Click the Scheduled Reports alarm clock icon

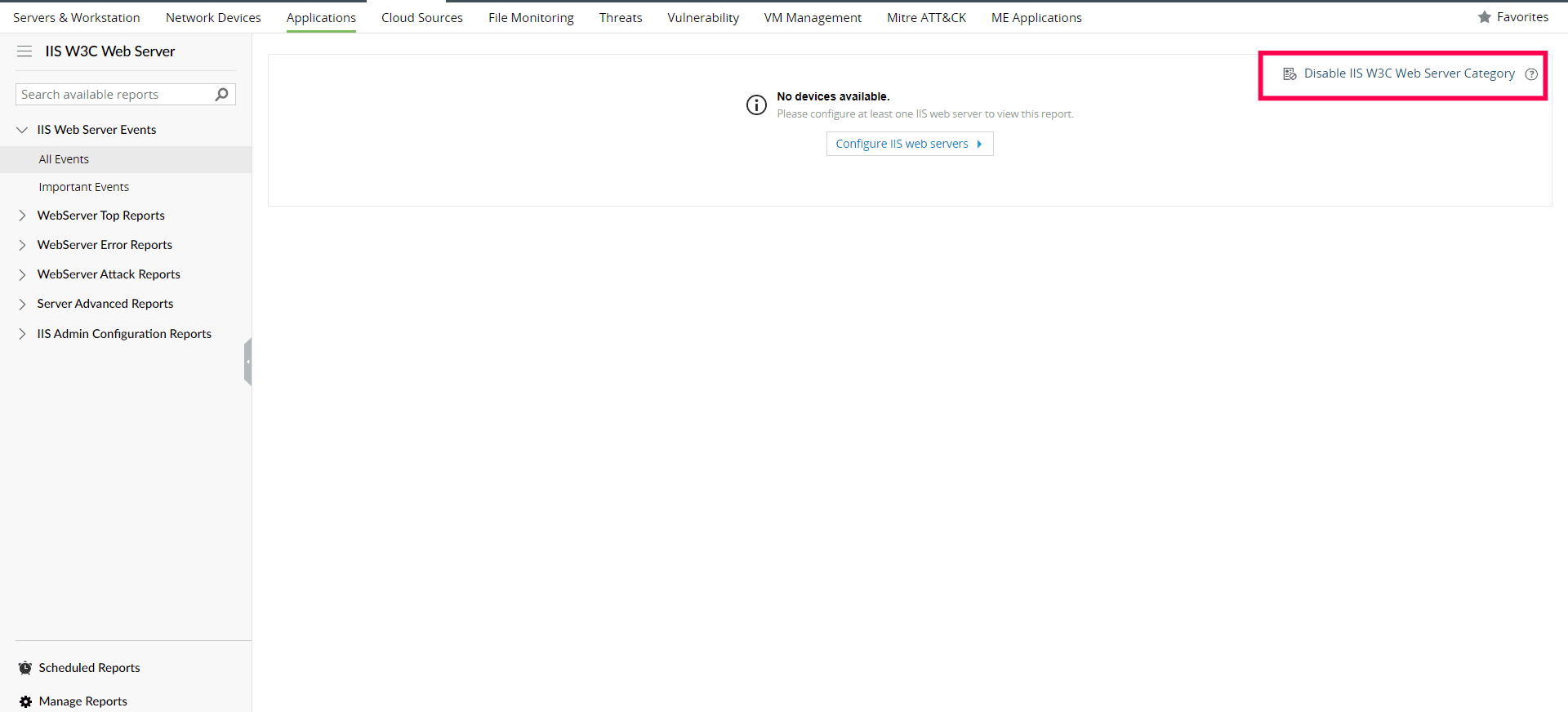25,668
